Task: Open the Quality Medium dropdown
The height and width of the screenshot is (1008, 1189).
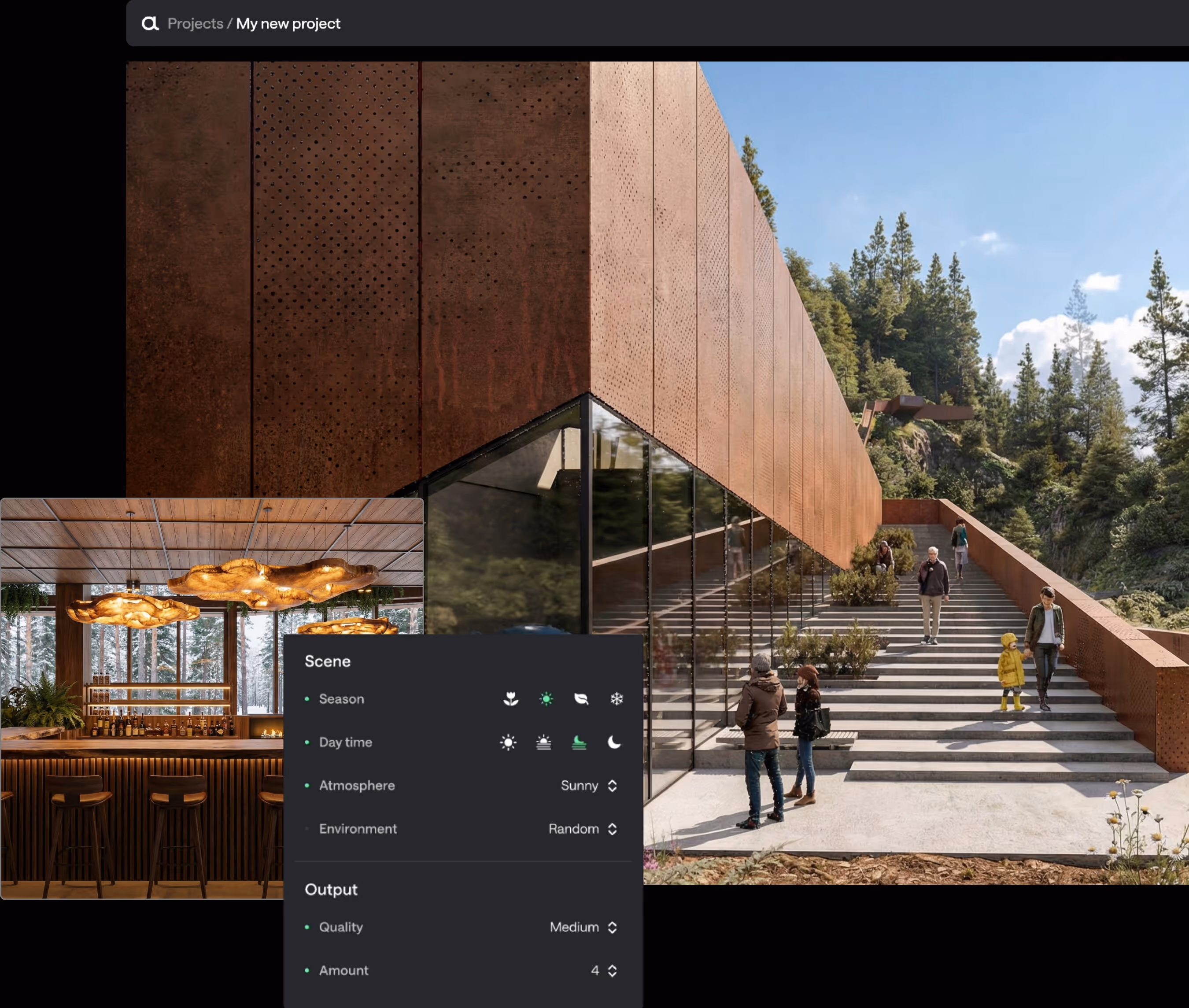Action: coord(583,927)
